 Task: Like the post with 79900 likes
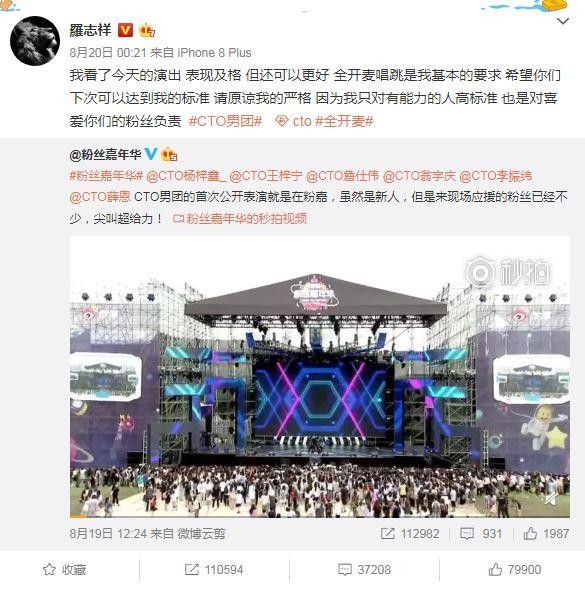coord(515,569)
